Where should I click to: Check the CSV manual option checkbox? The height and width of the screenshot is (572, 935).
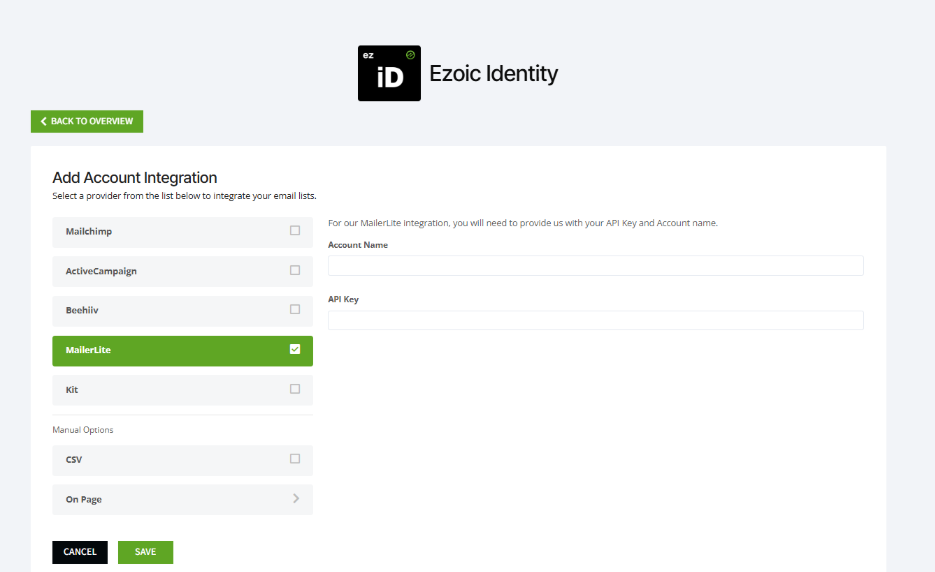(295, 459)
